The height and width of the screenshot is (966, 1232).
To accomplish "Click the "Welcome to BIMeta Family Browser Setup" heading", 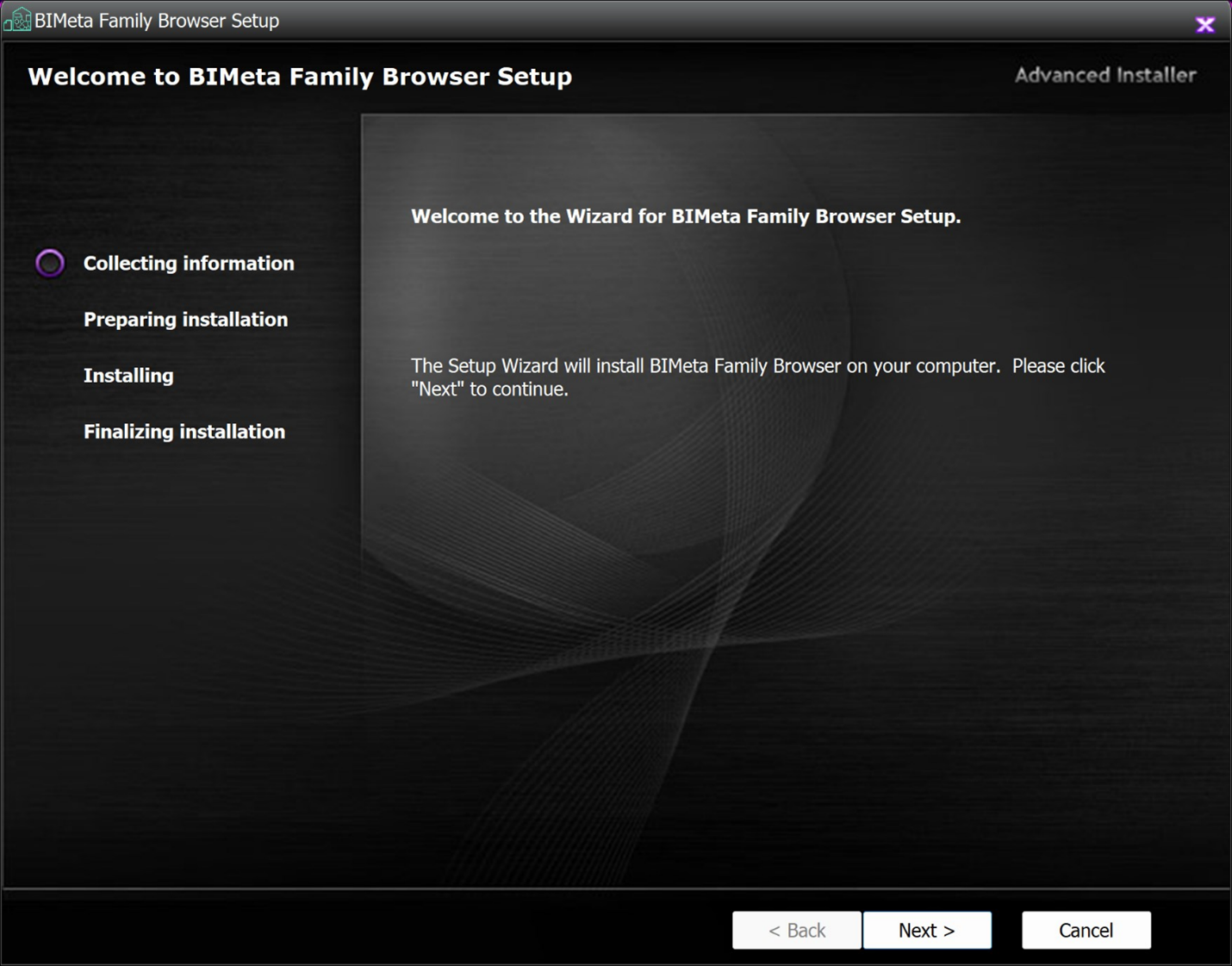I will click(300, 77).
